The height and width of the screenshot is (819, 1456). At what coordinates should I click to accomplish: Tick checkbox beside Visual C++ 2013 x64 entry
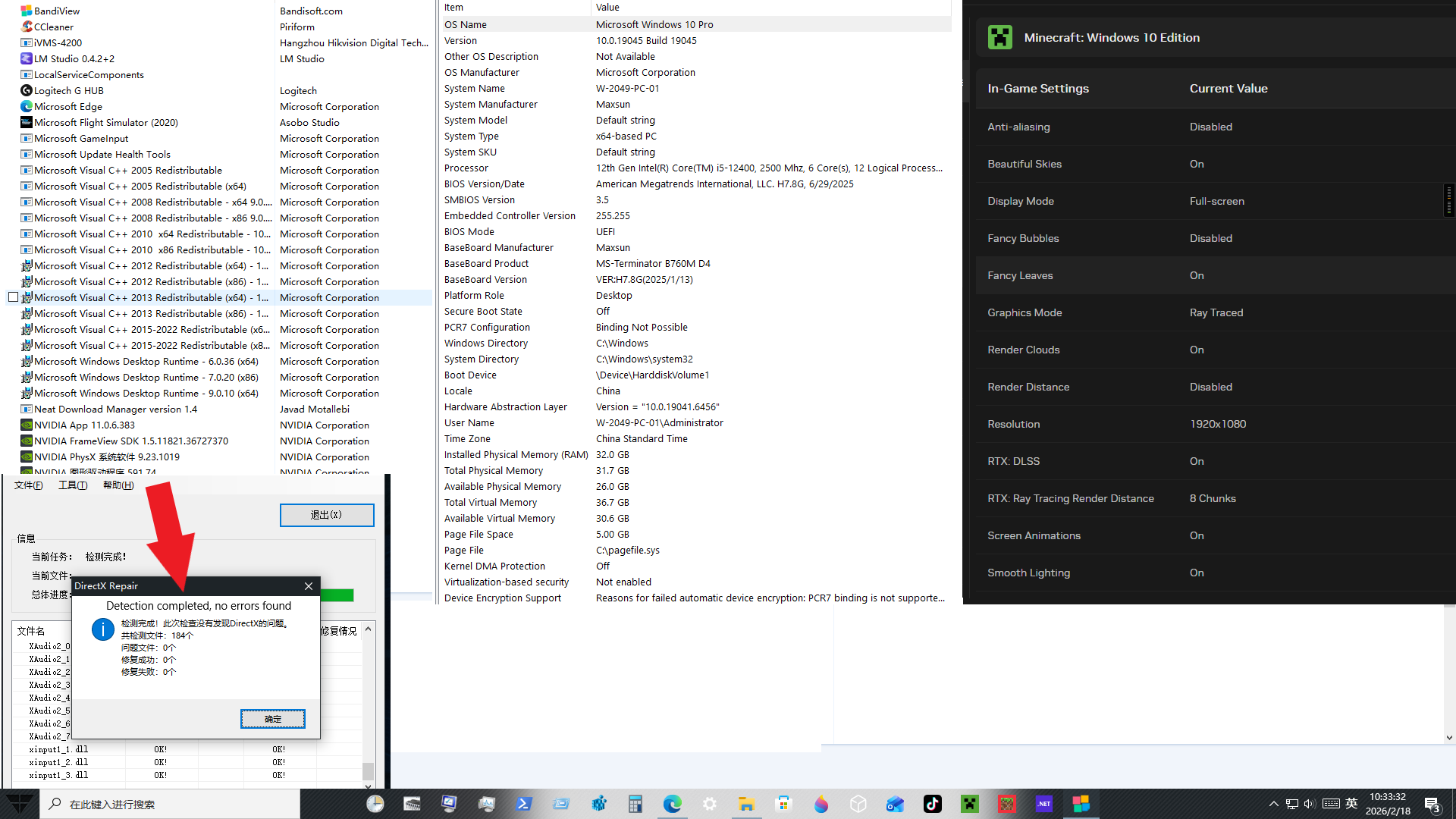tap(13, 297)
